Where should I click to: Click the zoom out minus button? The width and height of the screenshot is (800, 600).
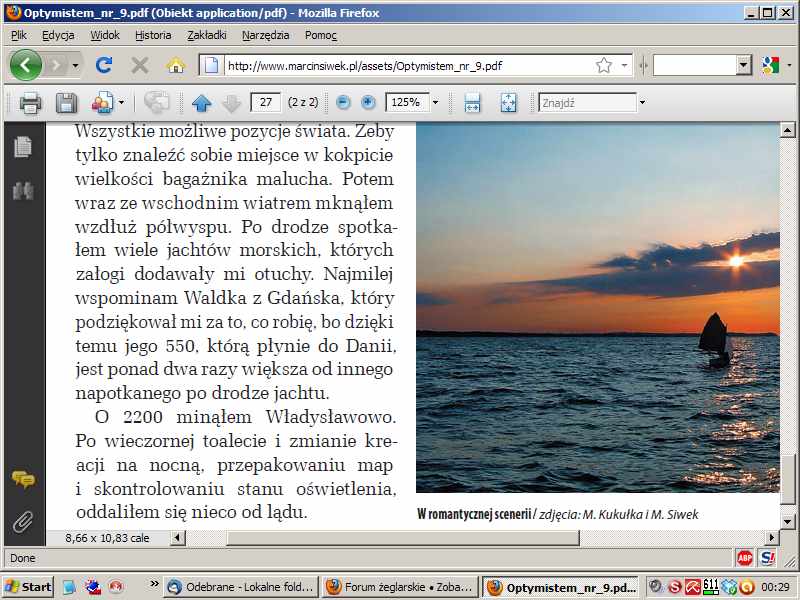(x=343, y=103)
